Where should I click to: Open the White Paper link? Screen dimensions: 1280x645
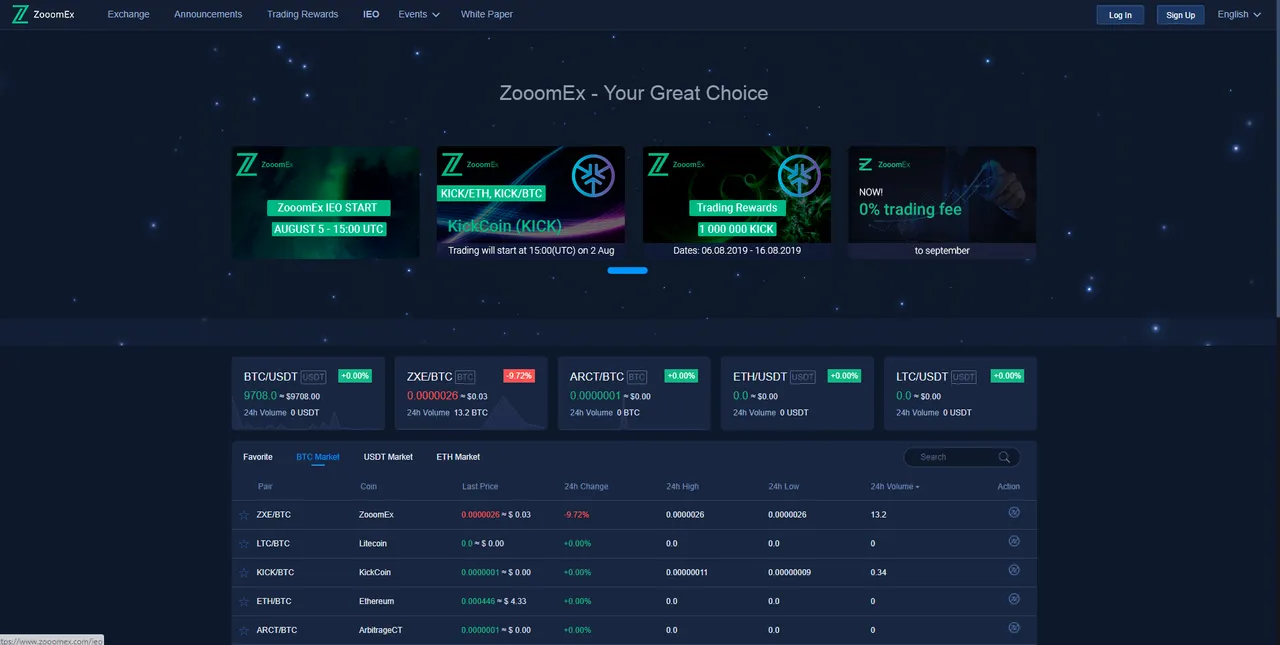tap(487, 14)
